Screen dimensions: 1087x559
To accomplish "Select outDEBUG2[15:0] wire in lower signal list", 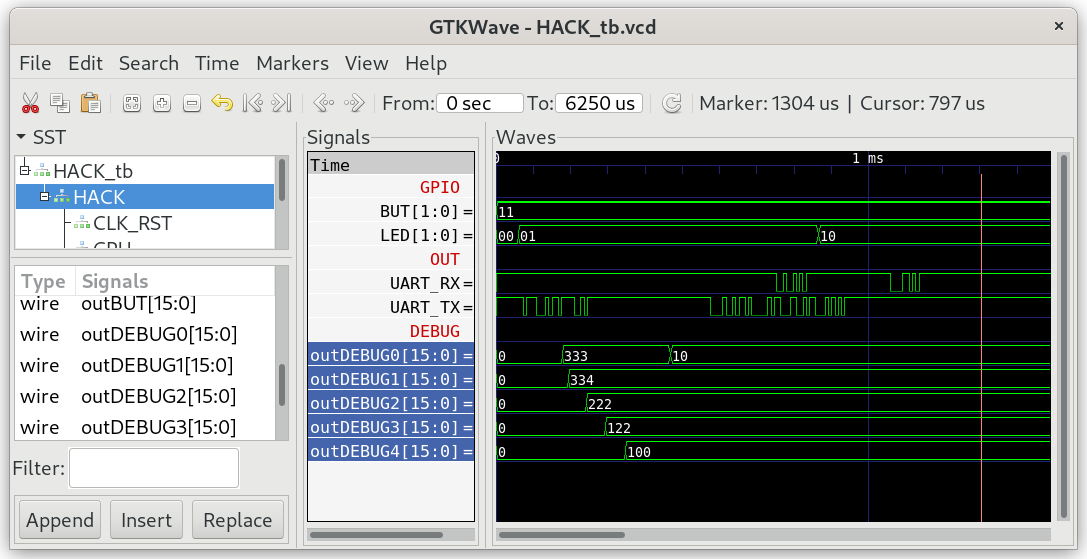I will click(x=159, y=396).
